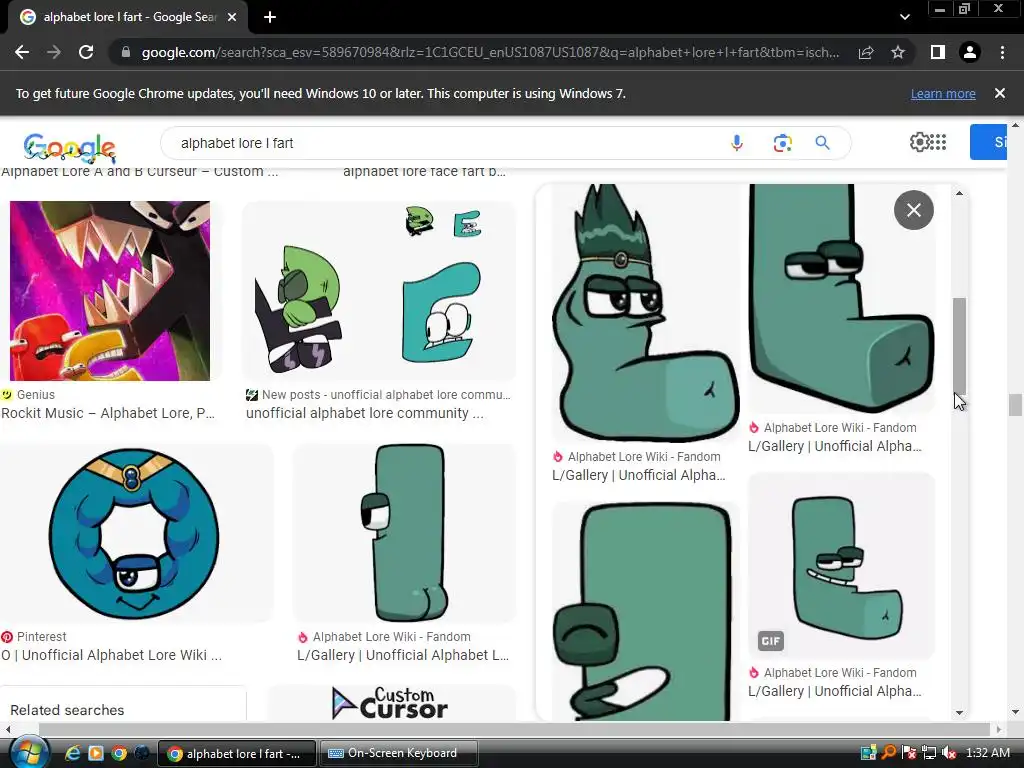Open the muted volume tray icon

(x=950, y=753)
